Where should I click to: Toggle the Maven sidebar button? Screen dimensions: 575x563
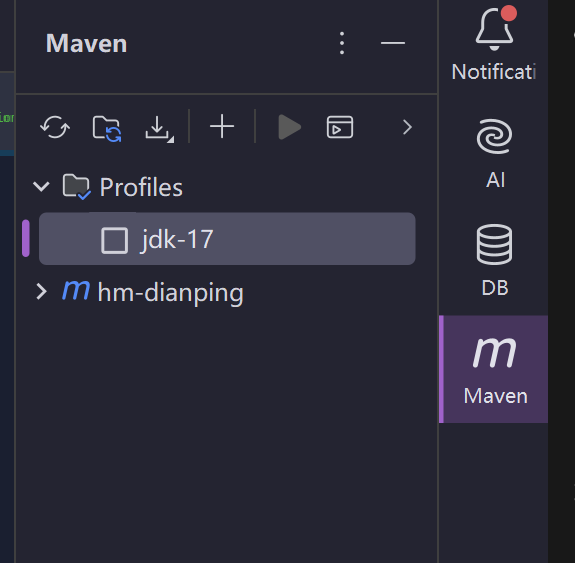point(494,369)
